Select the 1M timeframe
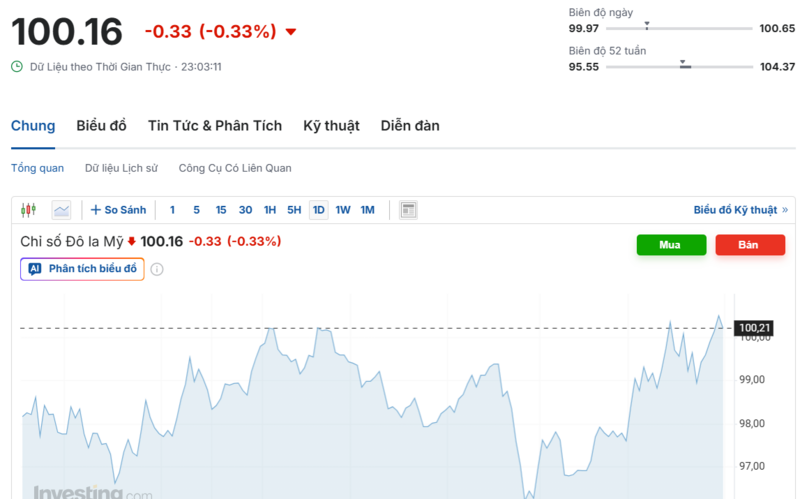Viewport: 800px width, 499px height. point(367,210)
